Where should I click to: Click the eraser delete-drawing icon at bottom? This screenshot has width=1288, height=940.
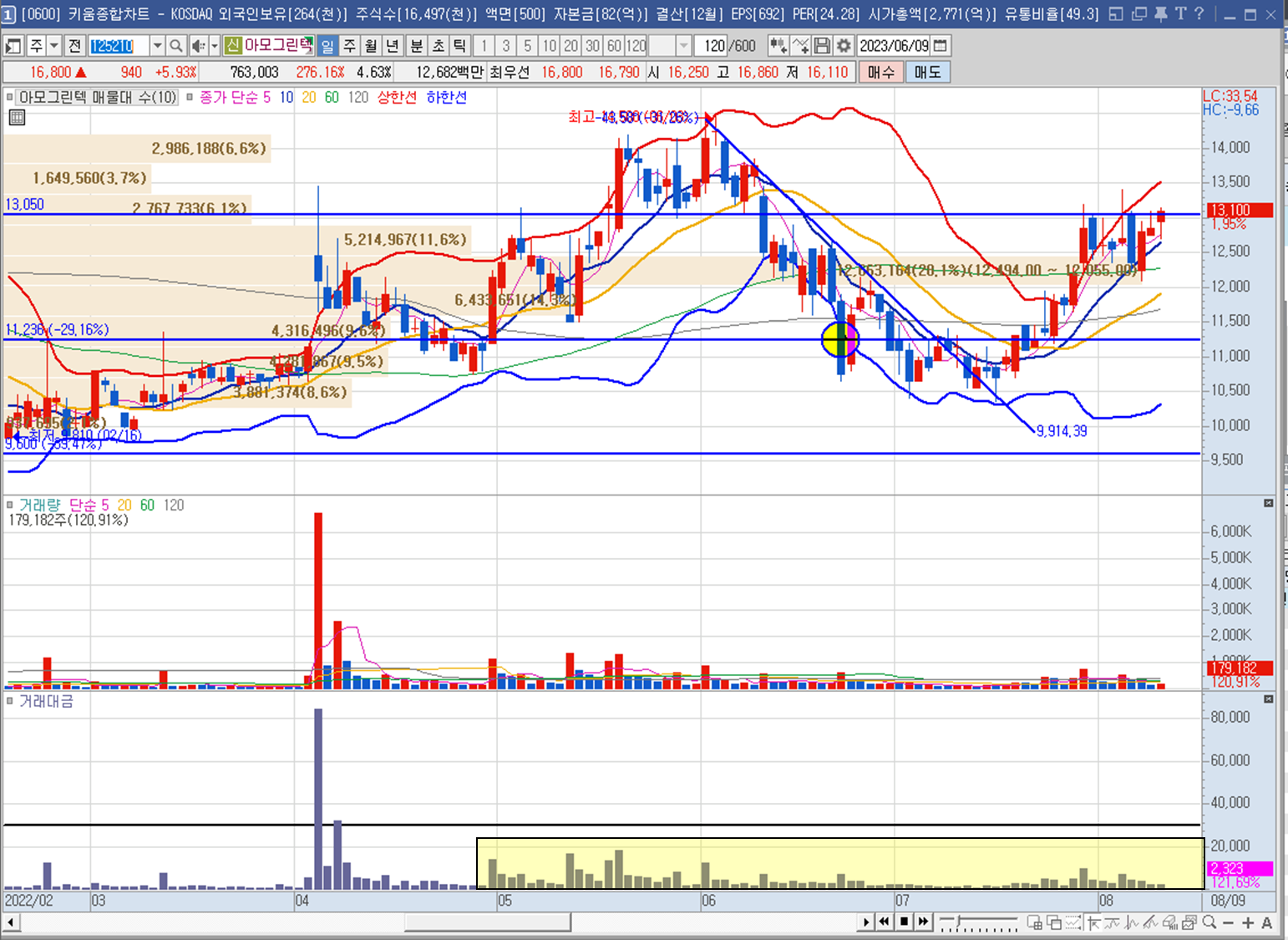point(1172,922)
